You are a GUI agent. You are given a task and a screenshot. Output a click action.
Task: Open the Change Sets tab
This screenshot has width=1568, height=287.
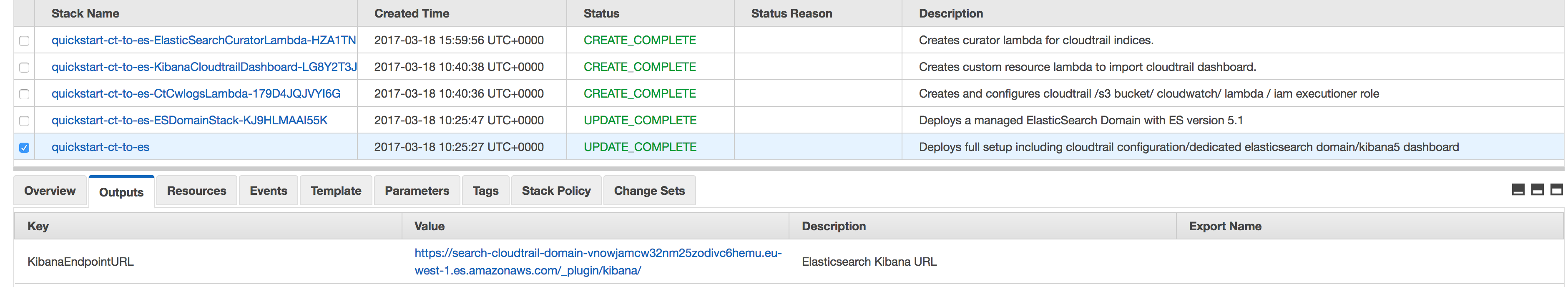pos(649,191)
